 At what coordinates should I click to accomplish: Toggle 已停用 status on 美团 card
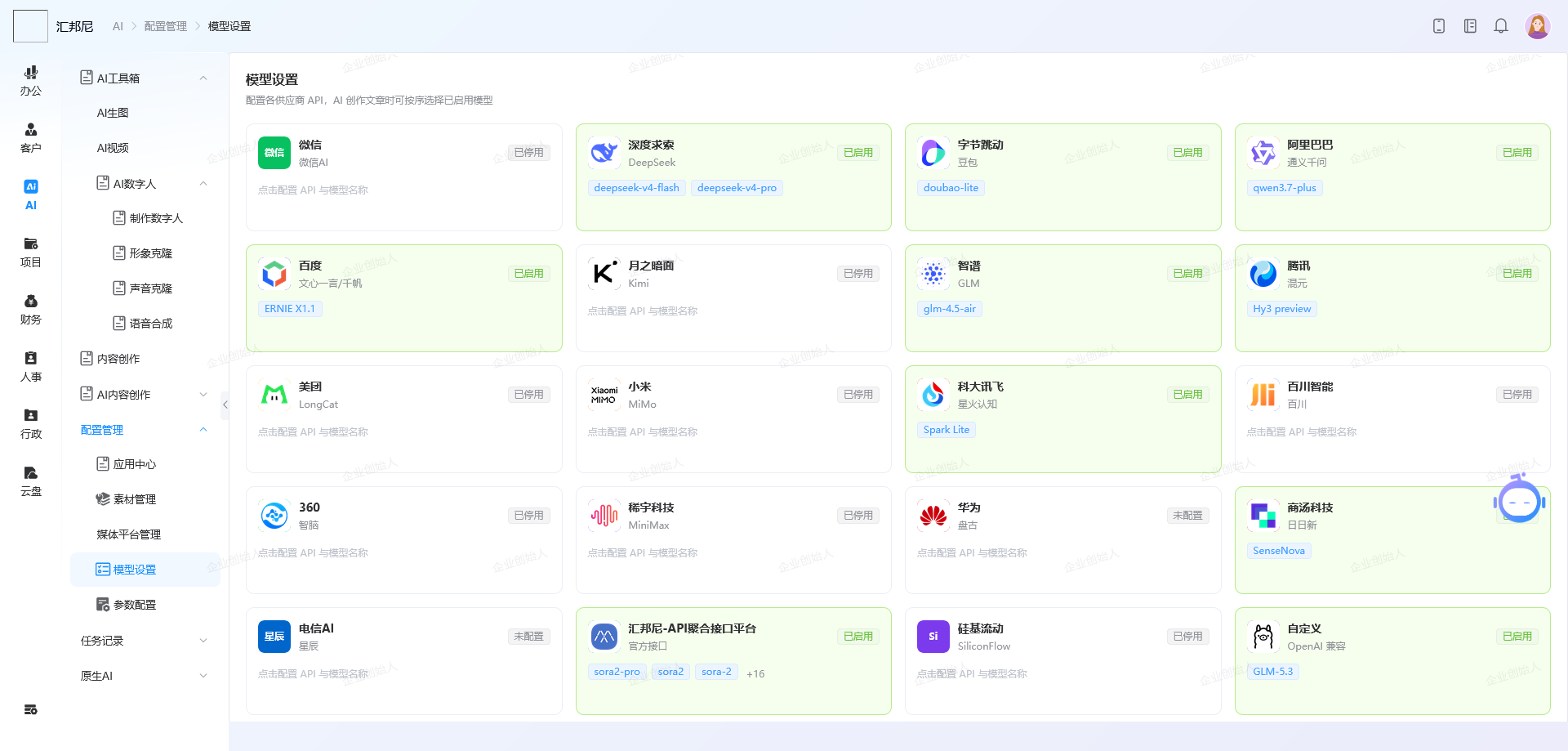point(529,395)
